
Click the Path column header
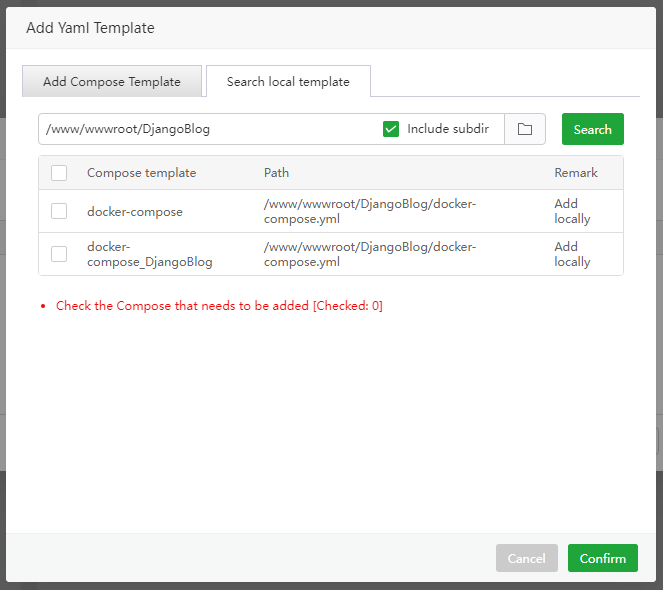276,173
